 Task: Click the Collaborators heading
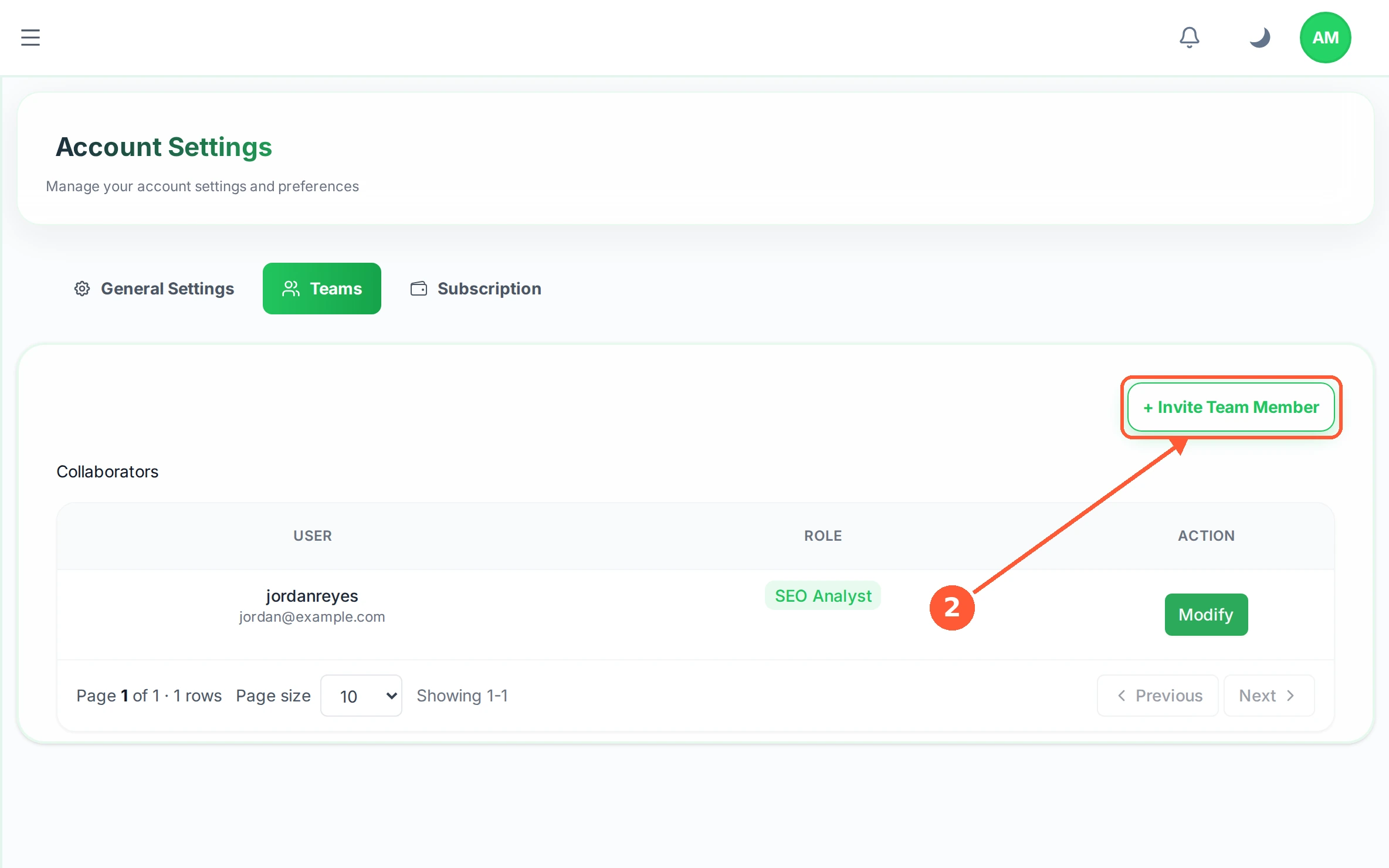107,472
